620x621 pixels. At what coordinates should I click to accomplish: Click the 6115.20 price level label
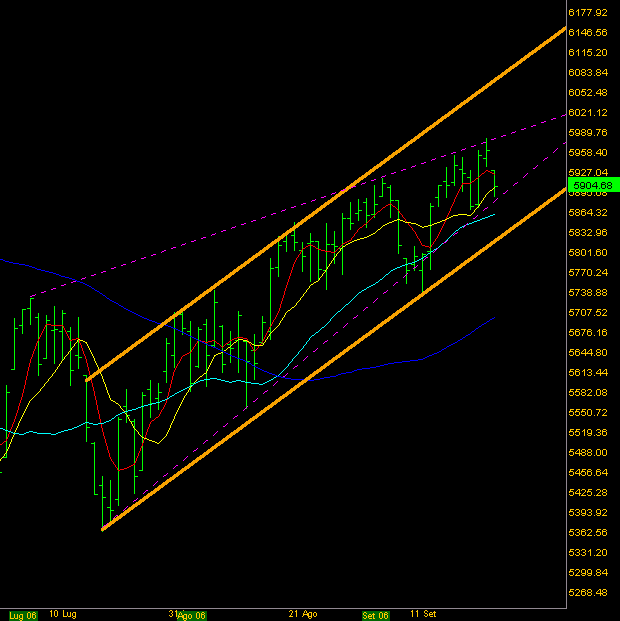(x=588, y=53)
